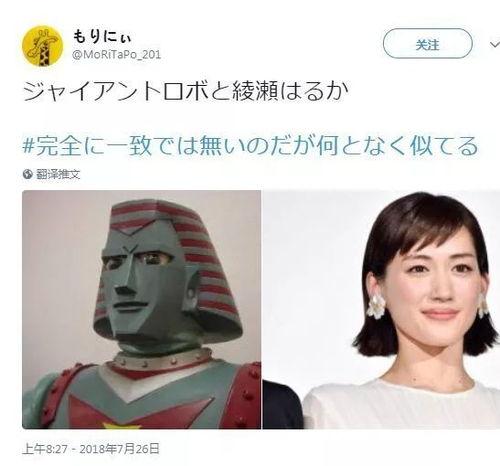This screenshot has width=500, height=466.
Task: Open the Giant Robo photo
Action: [142, 309]
